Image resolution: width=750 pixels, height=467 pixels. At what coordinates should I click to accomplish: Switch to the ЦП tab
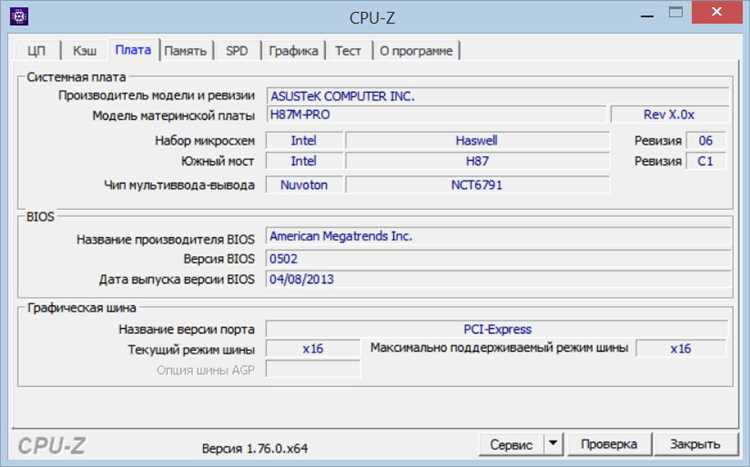36,50
